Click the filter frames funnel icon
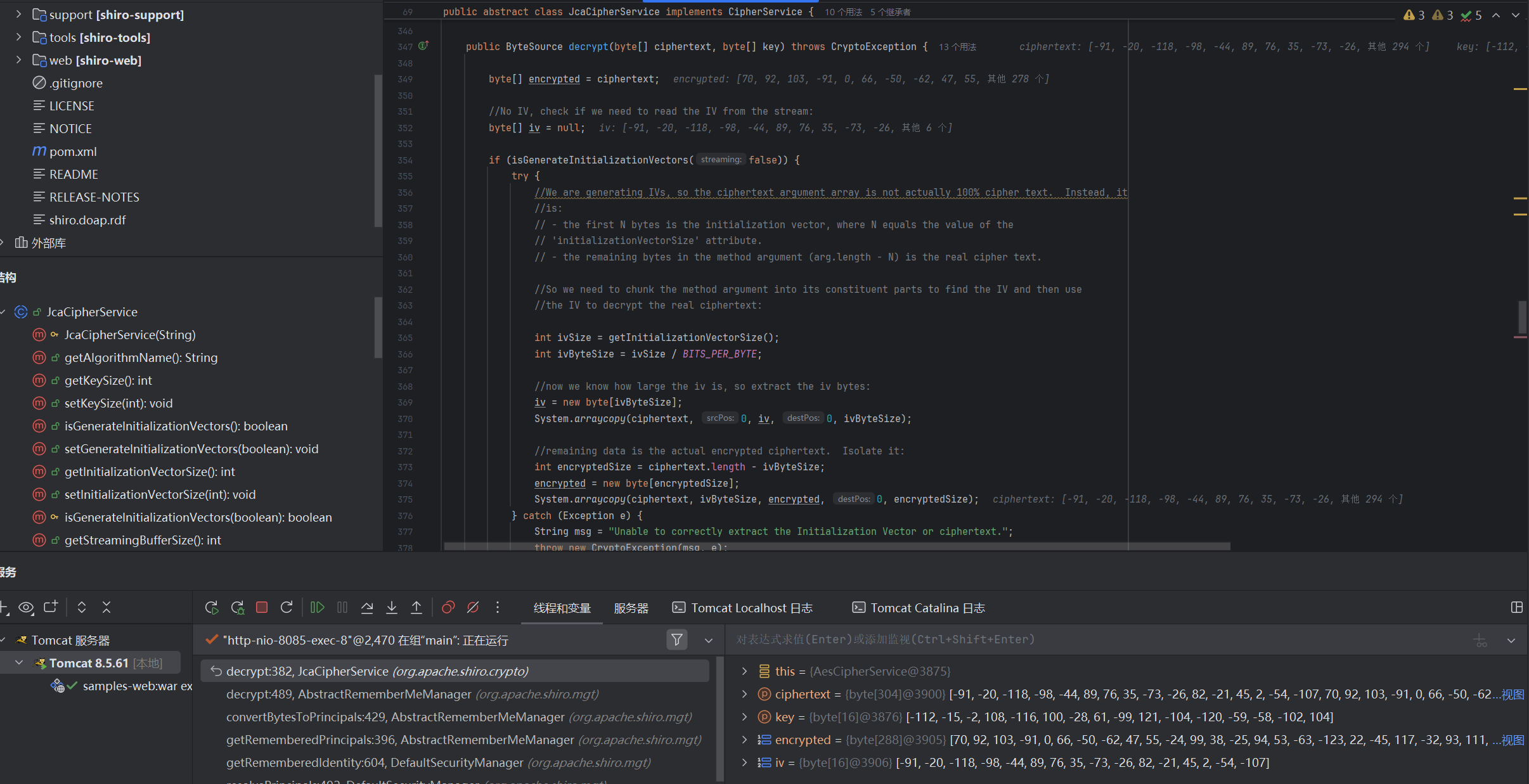This screenshot has height=784, width=1529. pos(677,640)
